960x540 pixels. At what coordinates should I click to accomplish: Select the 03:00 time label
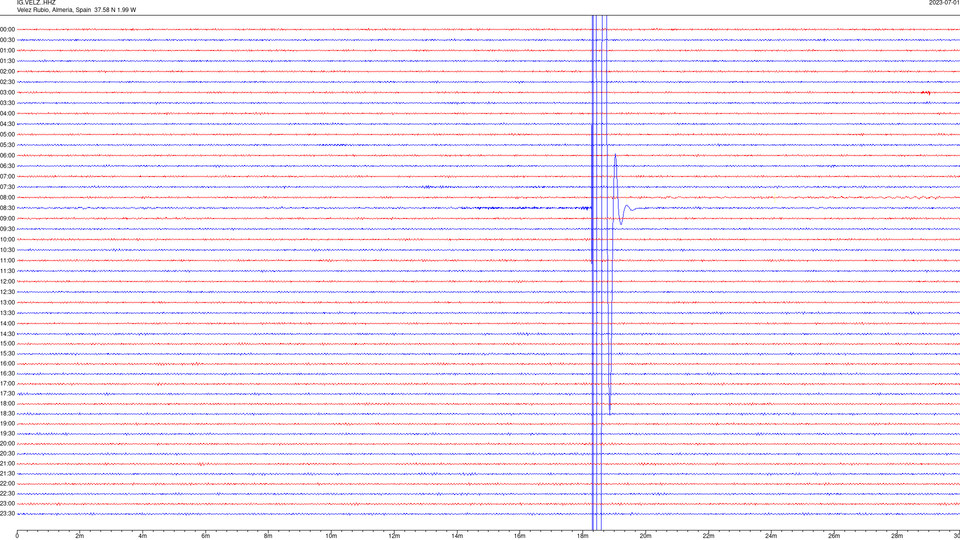click(x=7, y=92)
